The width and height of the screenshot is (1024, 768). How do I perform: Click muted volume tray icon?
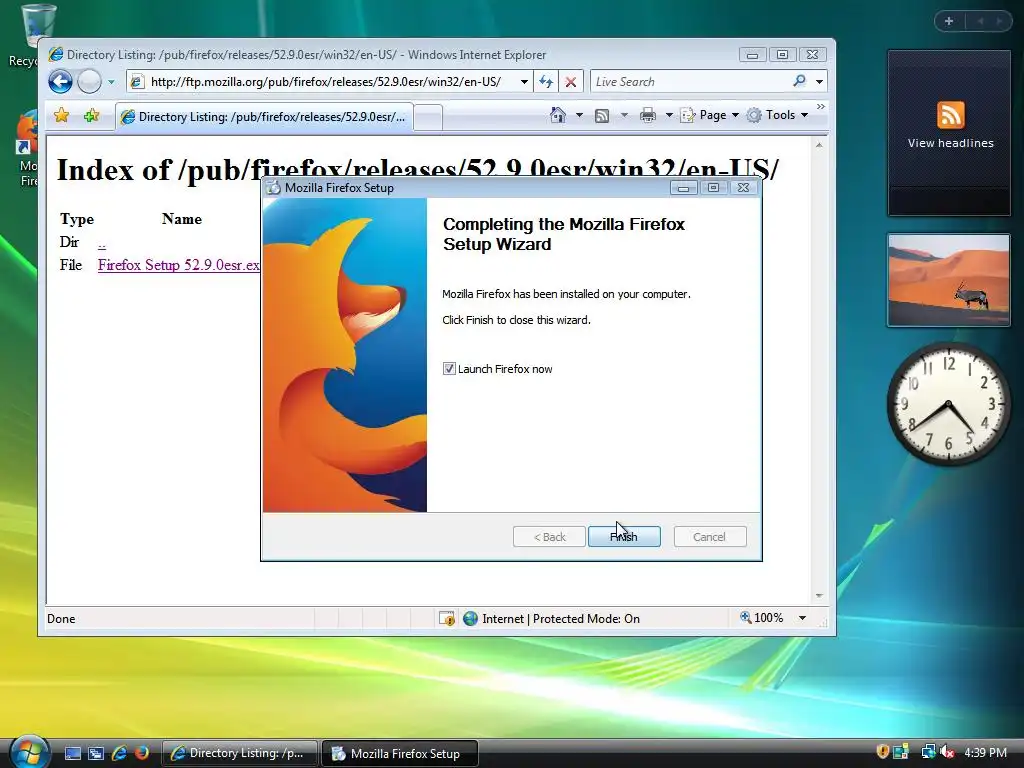click(947, 752)
